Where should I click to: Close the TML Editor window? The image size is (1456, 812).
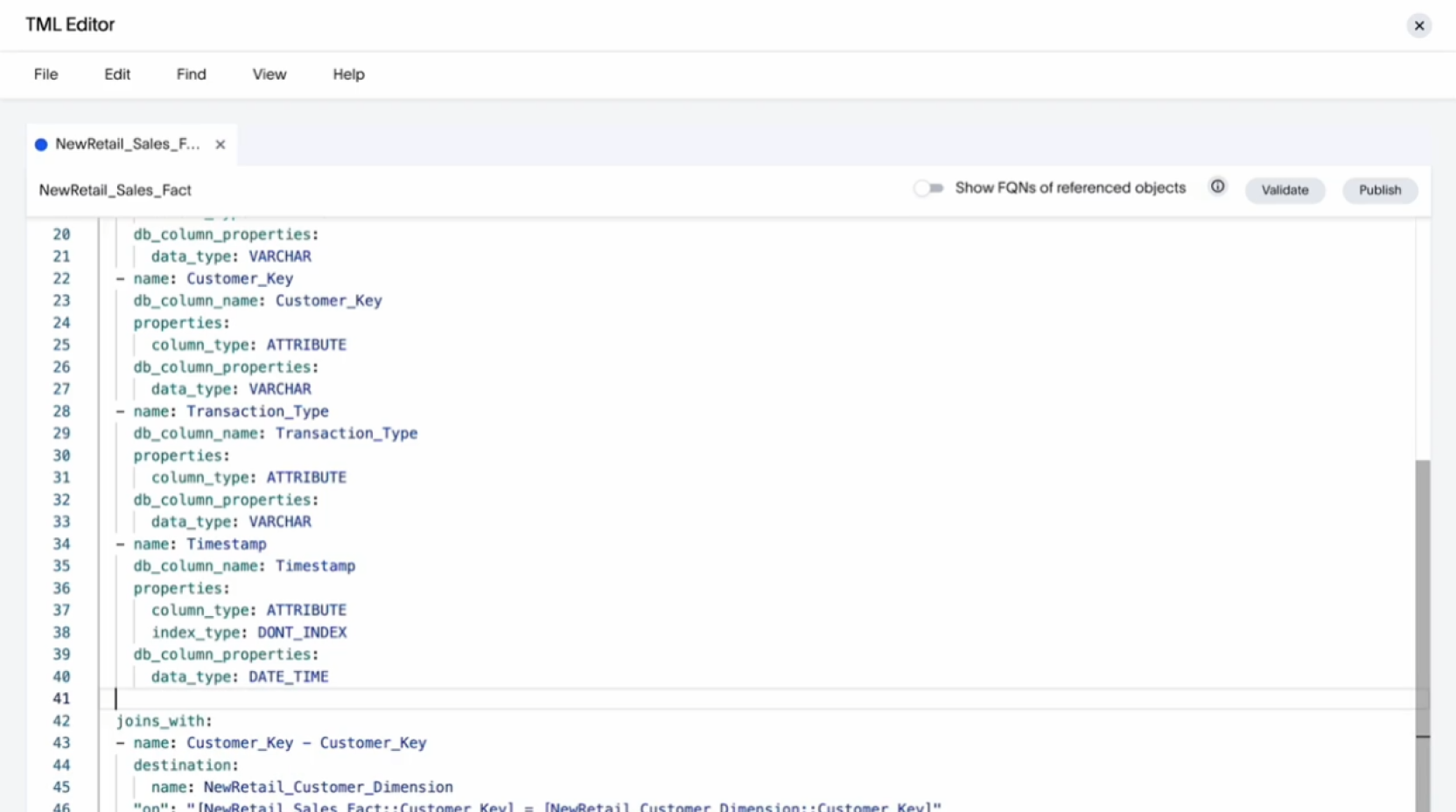click(x=1418, y=25)
